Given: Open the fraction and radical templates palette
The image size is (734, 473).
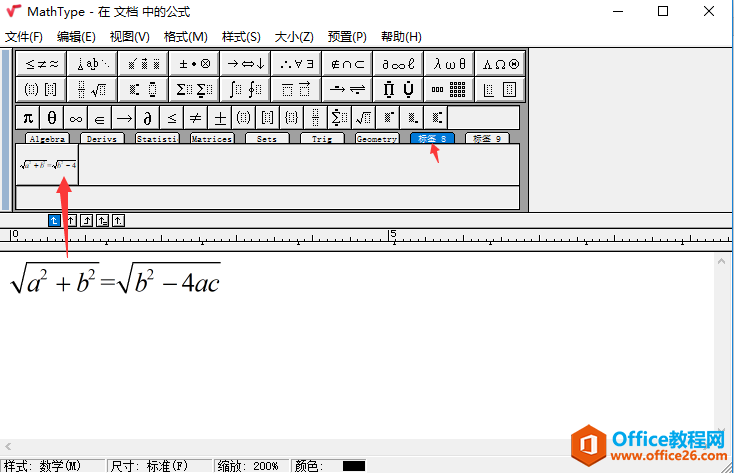Looking at the screenshot, I should point(92,89).
